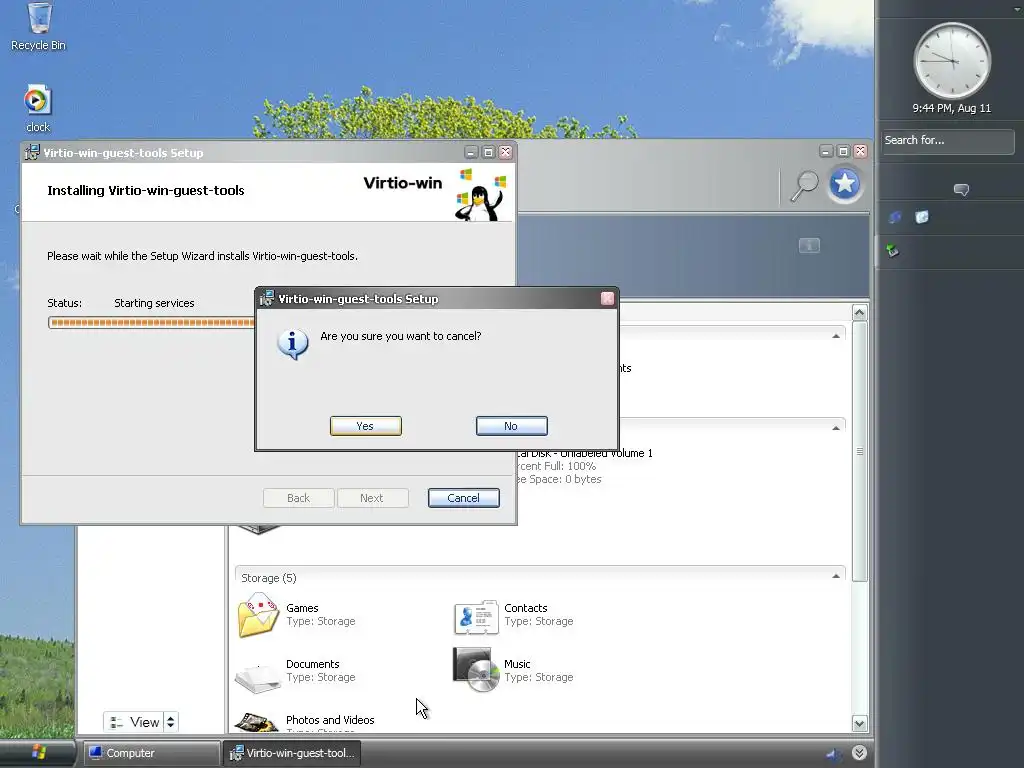Close the cancel confirmation dialog

tap(607, 298)
